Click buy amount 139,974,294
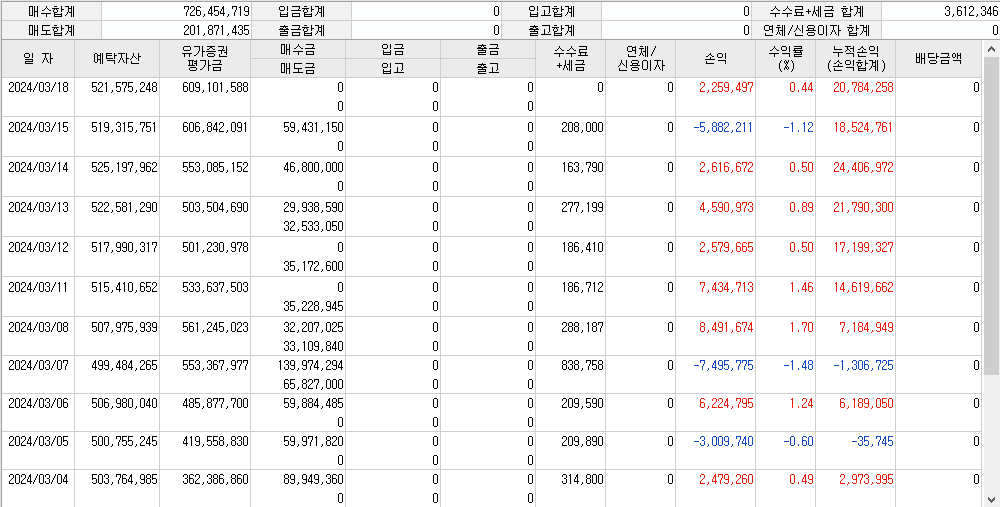Screen dimensions: 1000x507 [x=311, y=365]
